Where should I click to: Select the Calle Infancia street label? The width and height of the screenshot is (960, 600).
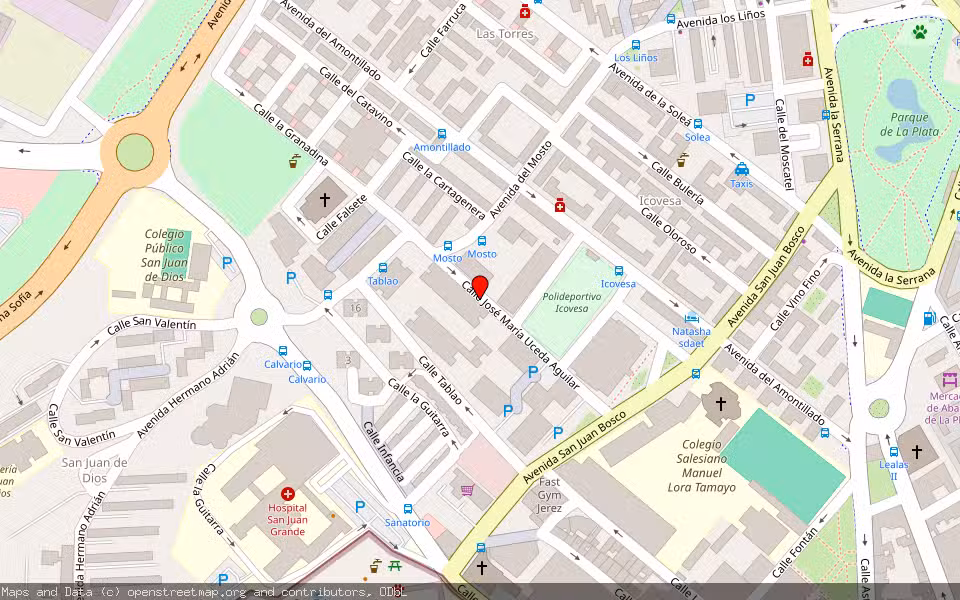point(384,451)
